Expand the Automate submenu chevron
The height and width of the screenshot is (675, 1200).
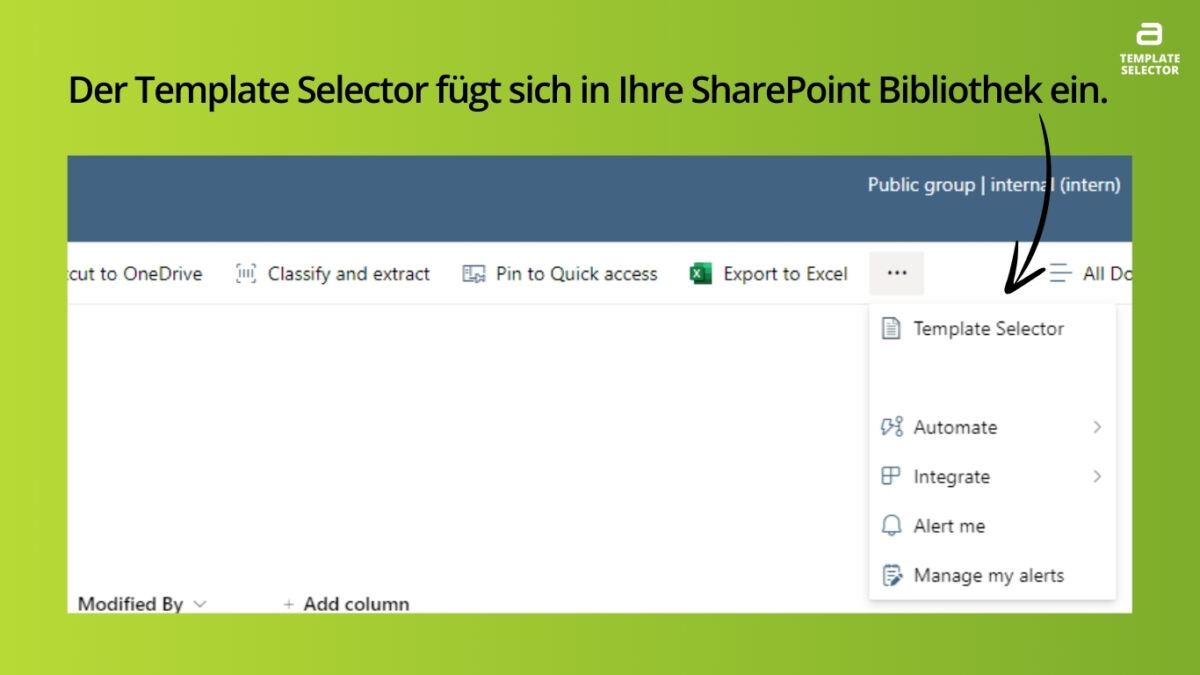click(x=1098, y=427)
